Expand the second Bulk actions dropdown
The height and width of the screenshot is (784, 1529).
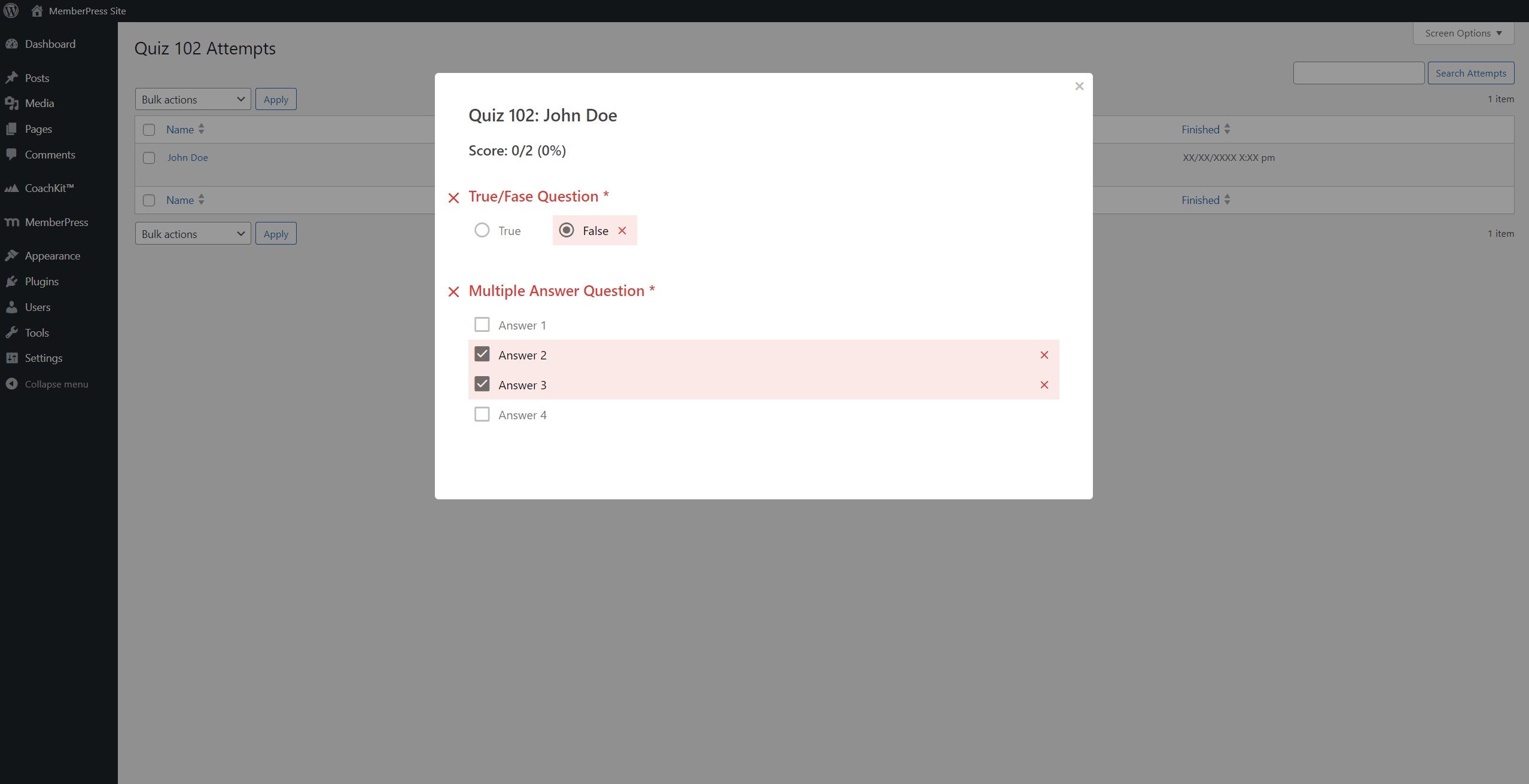click(193, 233)
